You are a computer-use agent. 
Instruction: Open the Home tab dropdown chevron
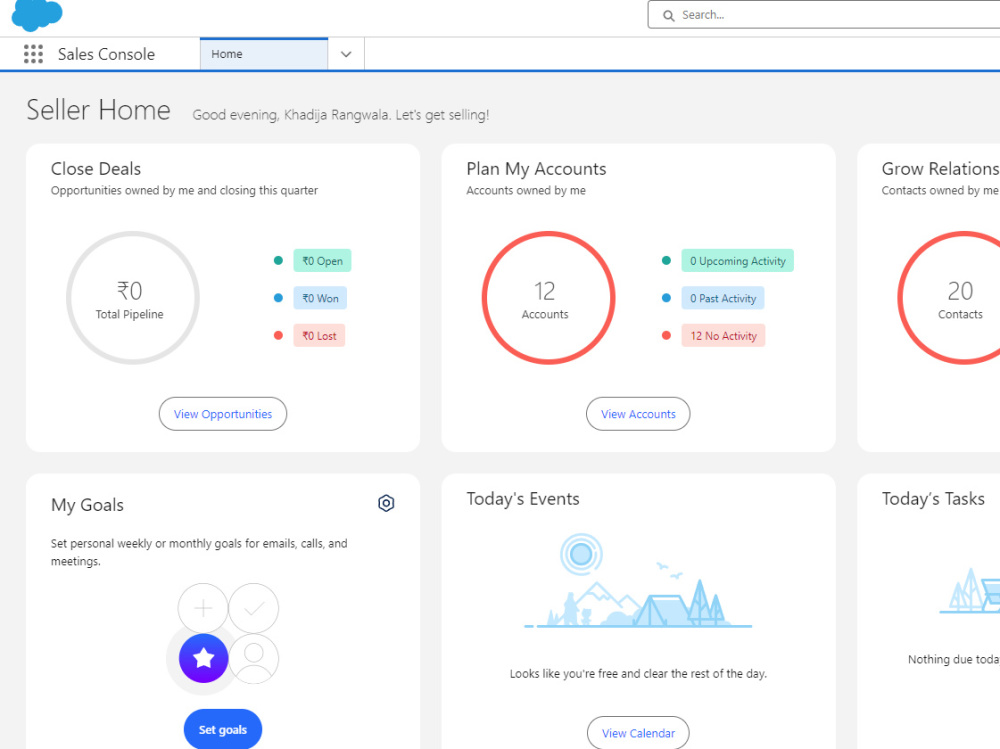(346, 54)
